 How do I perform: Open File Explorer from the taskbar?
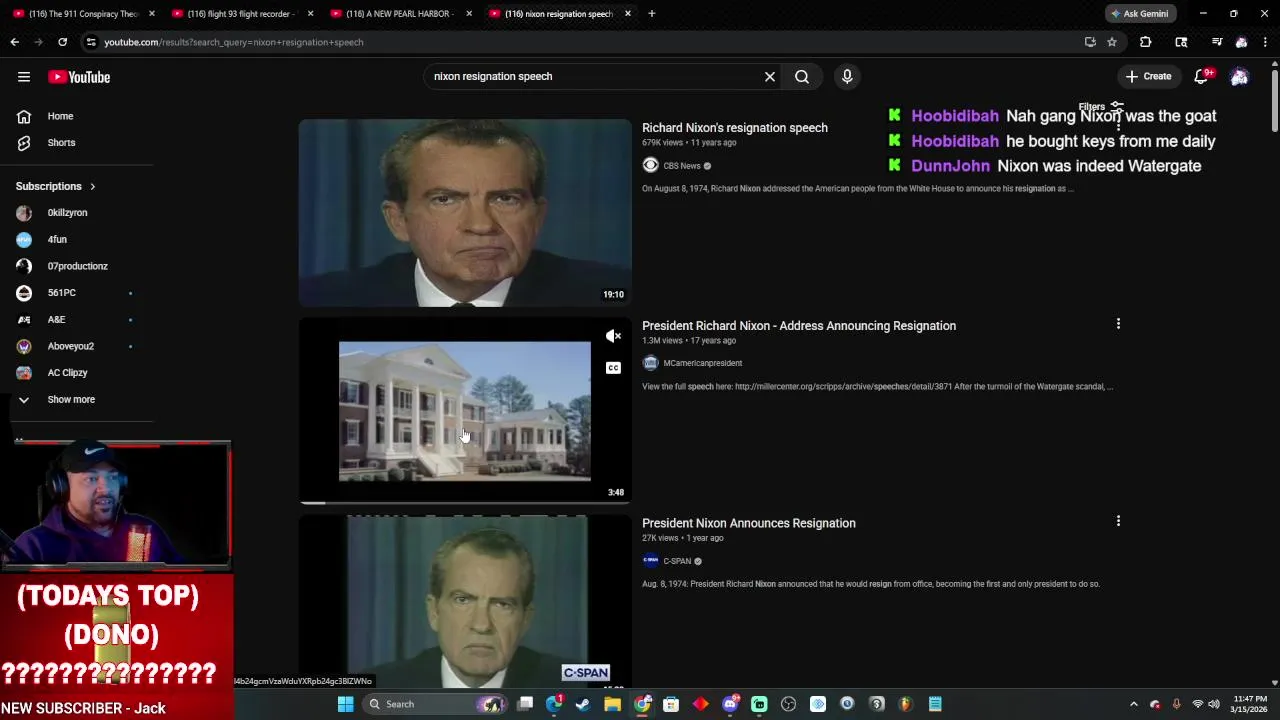click(612, 704)
